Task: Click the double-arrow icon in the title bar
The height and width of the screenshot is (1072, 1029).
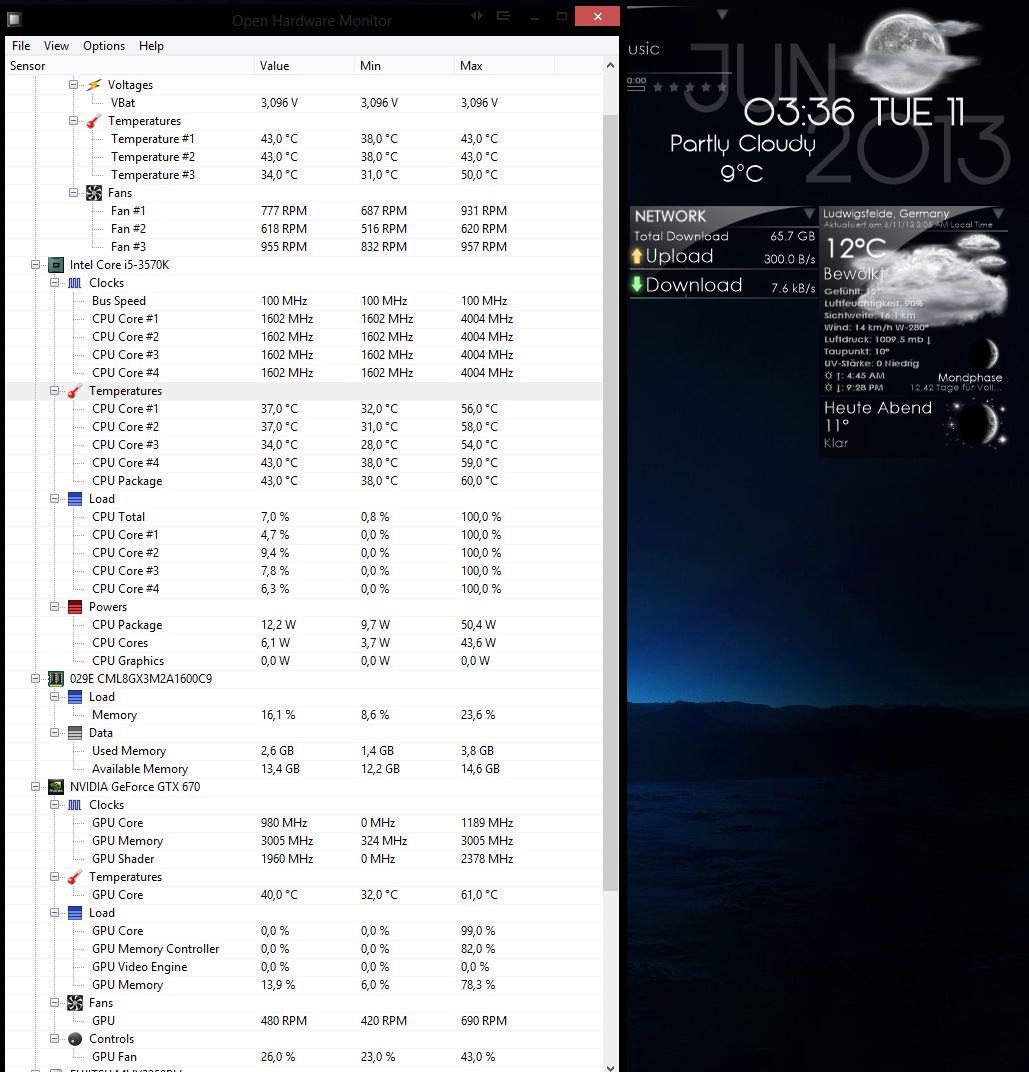Action: tap(477, 16)
